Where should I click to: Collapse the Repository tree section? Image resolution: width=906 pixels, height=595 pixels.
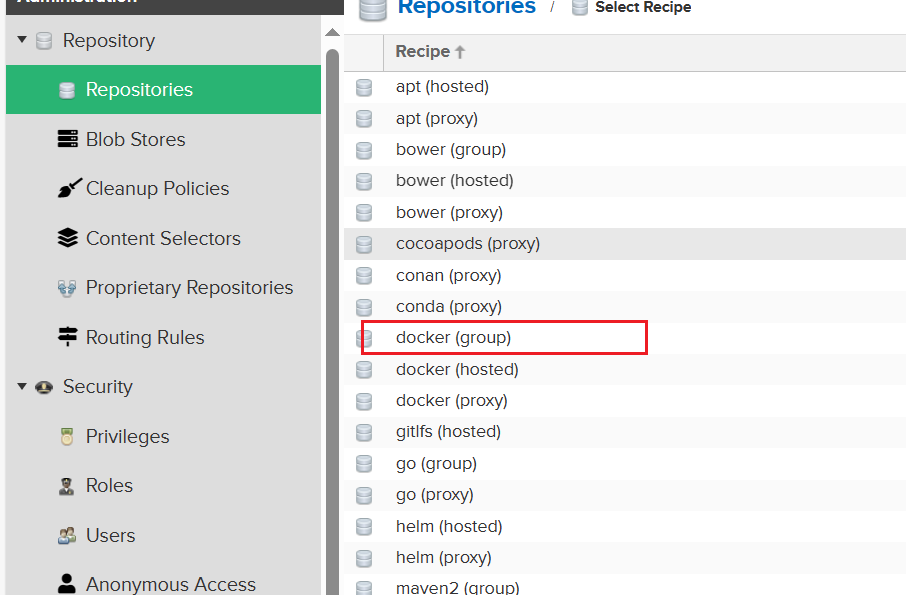[x=22, y=40]
